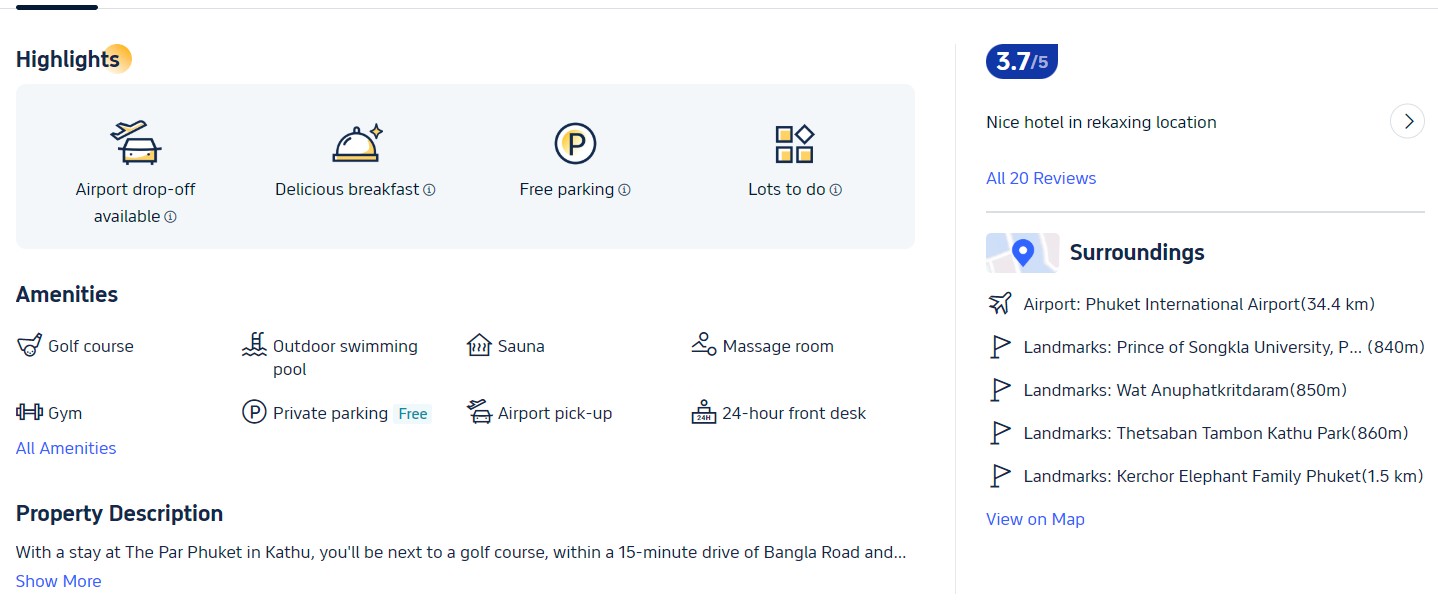Click the 24-hour front desk icon
This screenshot has width=1438, height=616.
[x=704, y=412]
